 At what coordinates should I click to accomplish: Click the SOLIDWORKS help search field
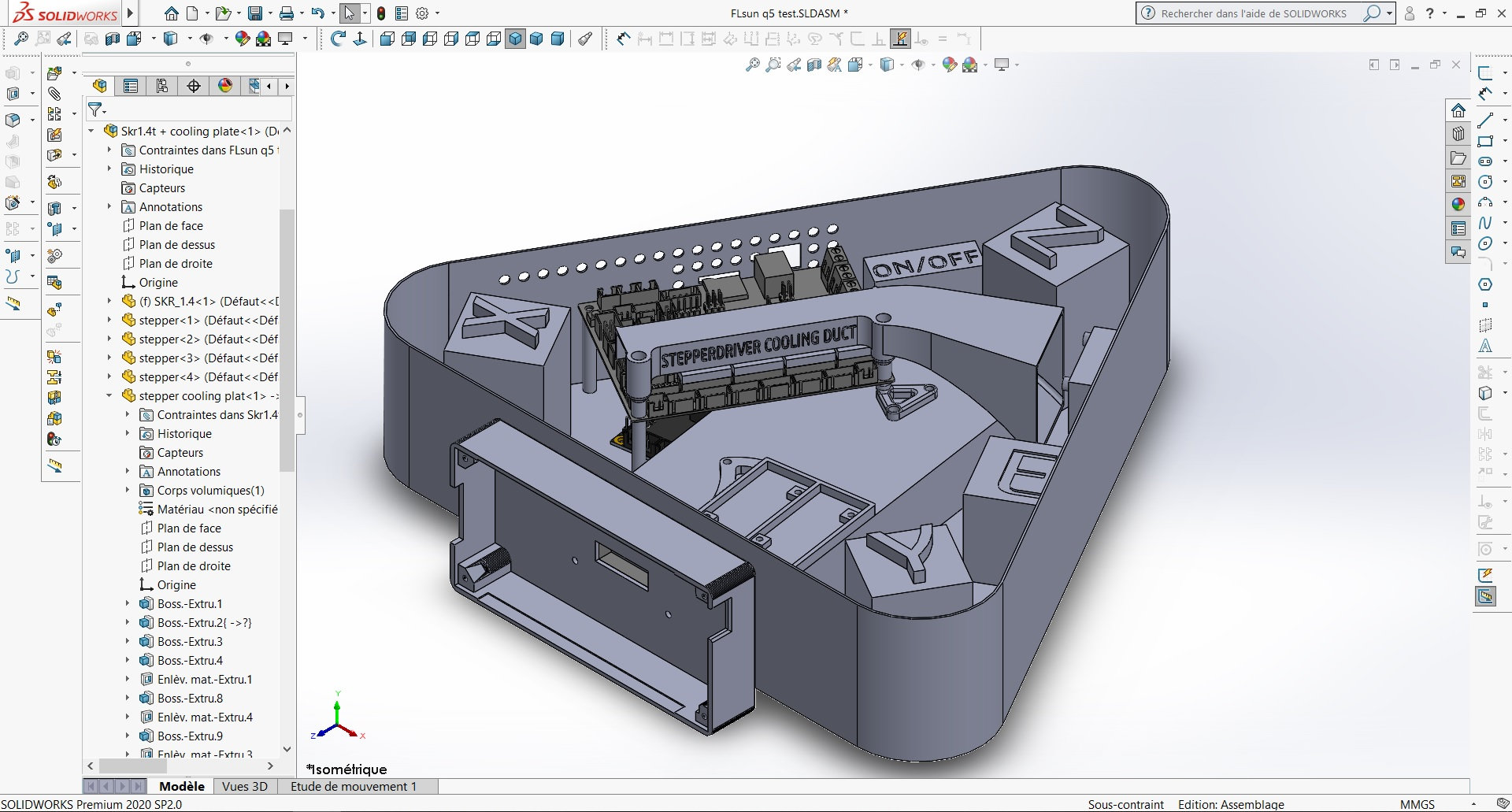pos(1254,13)
